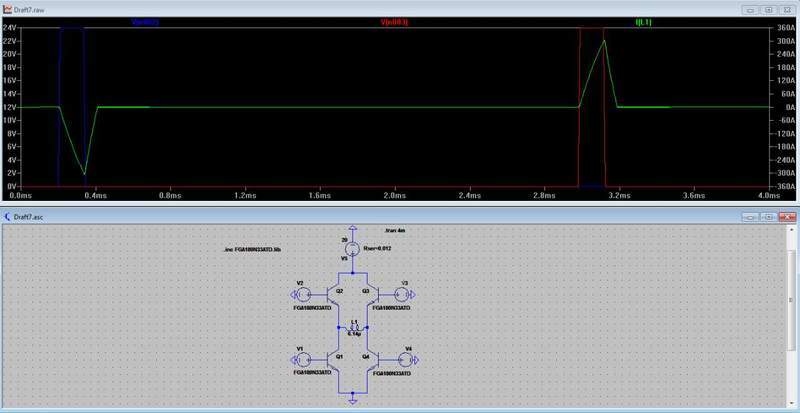Click the bottom ground symbol
The height and width of the screenshot is (413, 800).
click(353, 401)
